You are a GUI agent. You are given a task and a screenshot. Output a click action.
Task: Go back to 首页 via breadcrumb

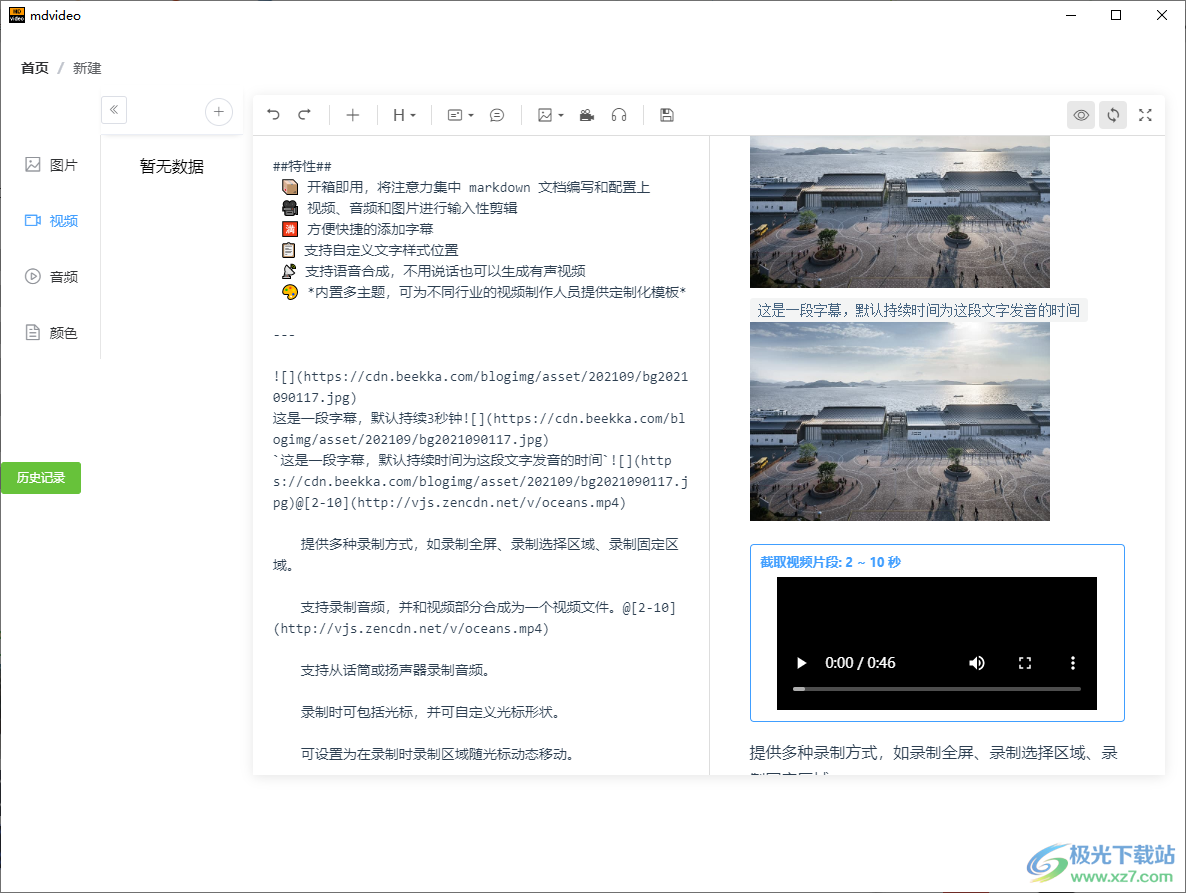(33, 67)
